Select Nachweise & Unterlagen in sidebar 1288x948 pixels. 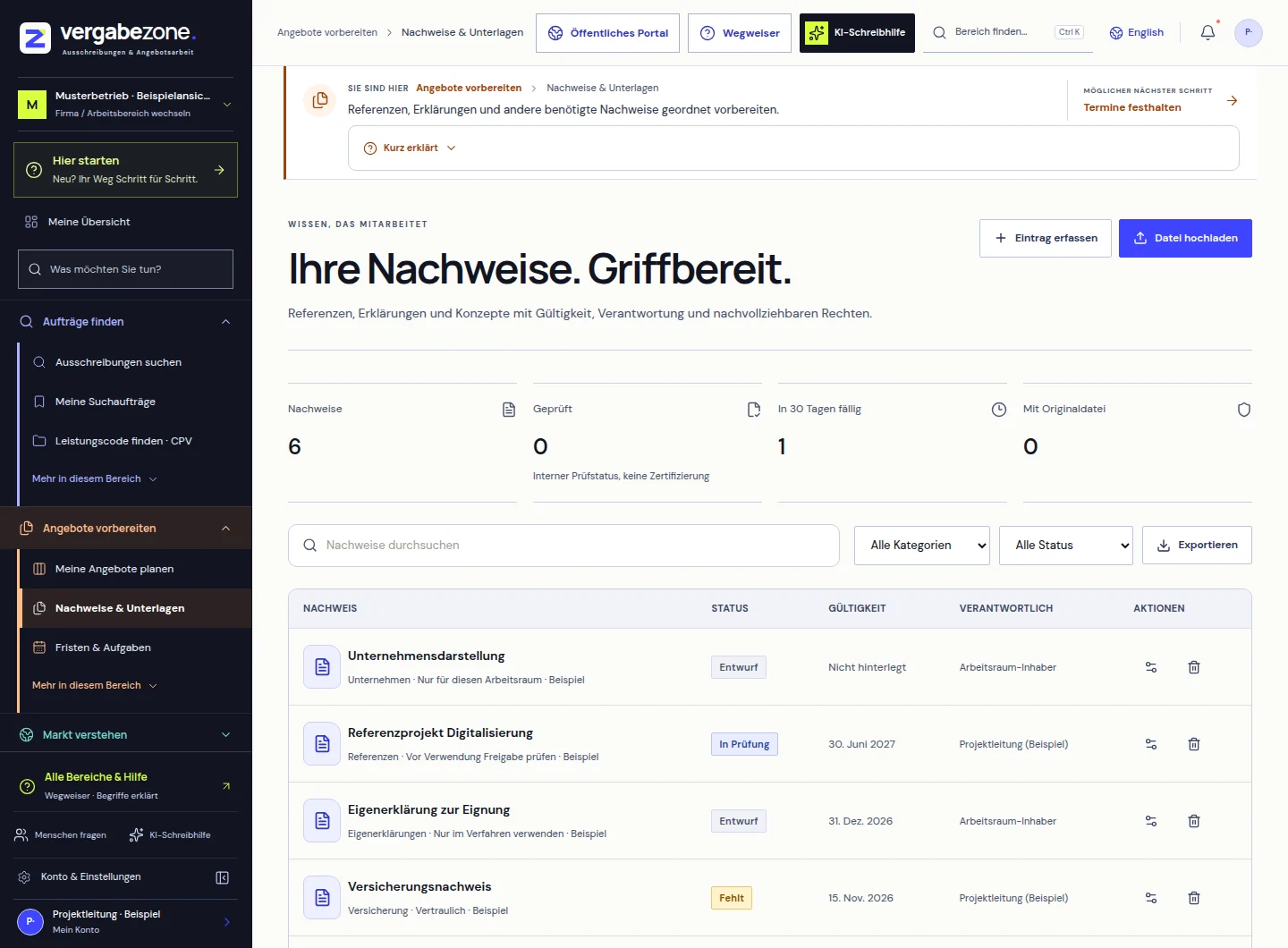[x=134, y=608]
